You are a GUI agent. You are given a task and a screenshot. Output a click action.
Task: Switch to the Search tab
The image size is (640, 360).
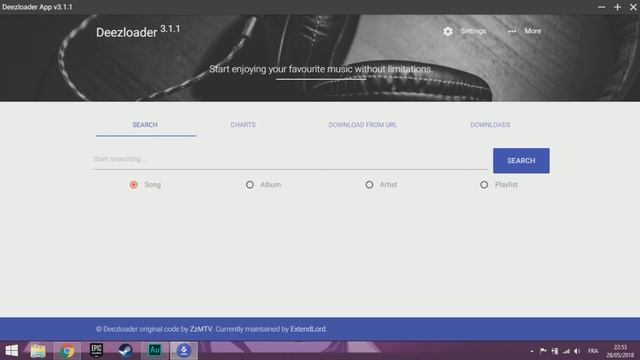[x=145, y=125]
